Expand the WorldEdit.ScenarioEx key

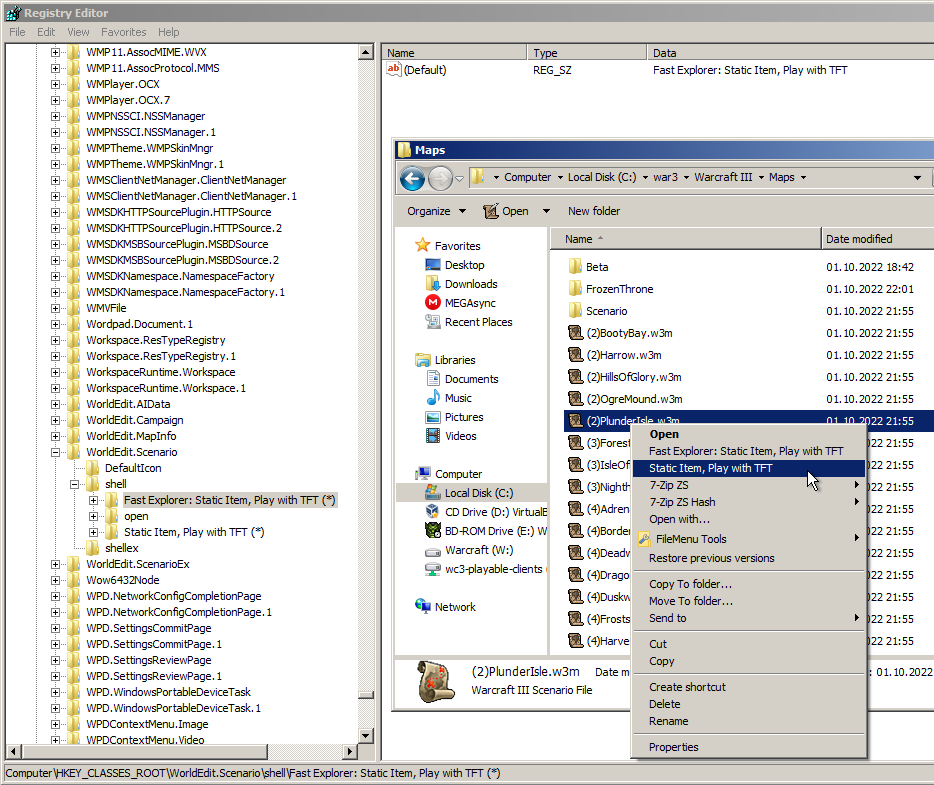point(55,565)
